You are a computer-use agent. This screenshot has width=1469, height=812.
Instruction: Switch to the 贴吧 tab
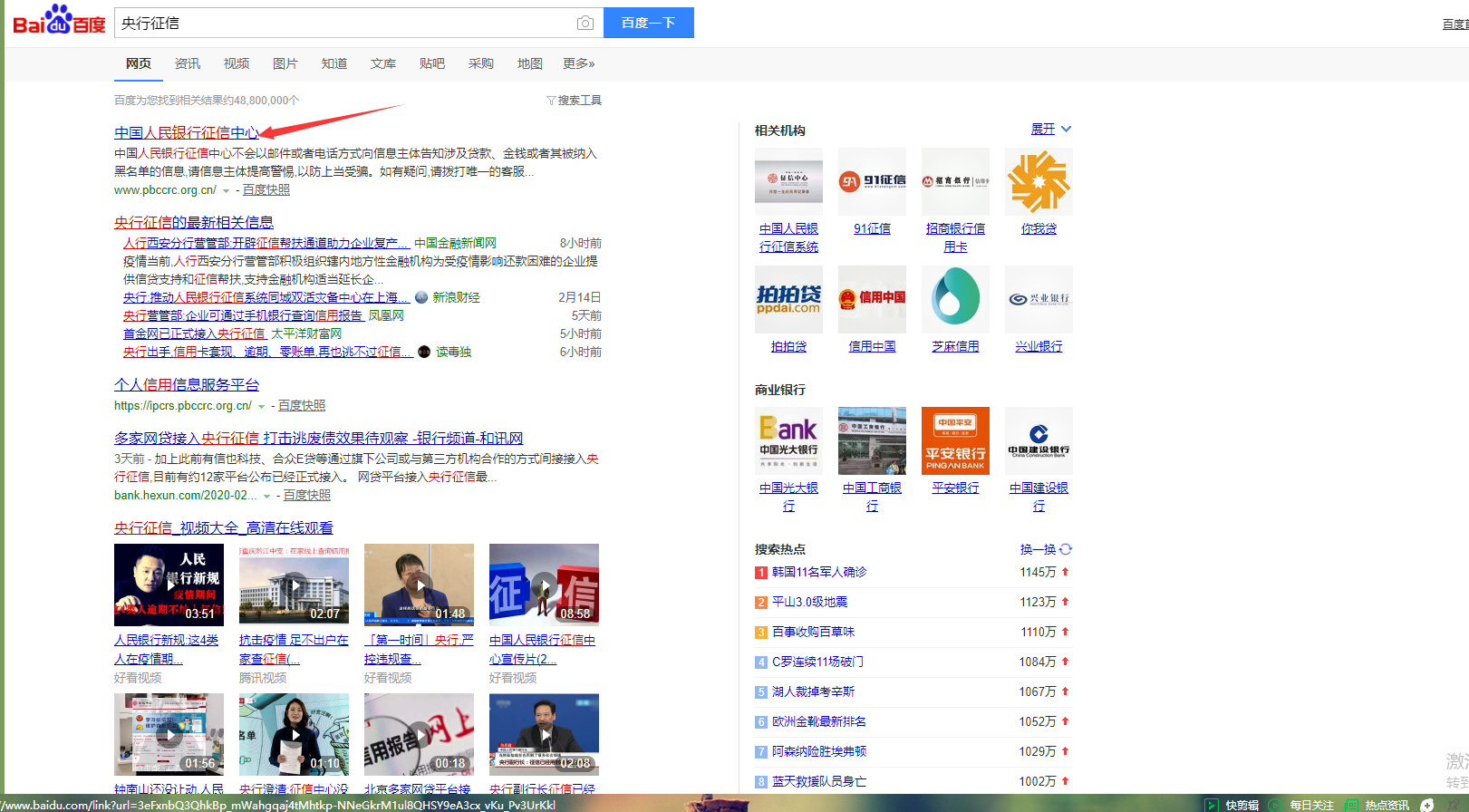[x=432, y=63]
